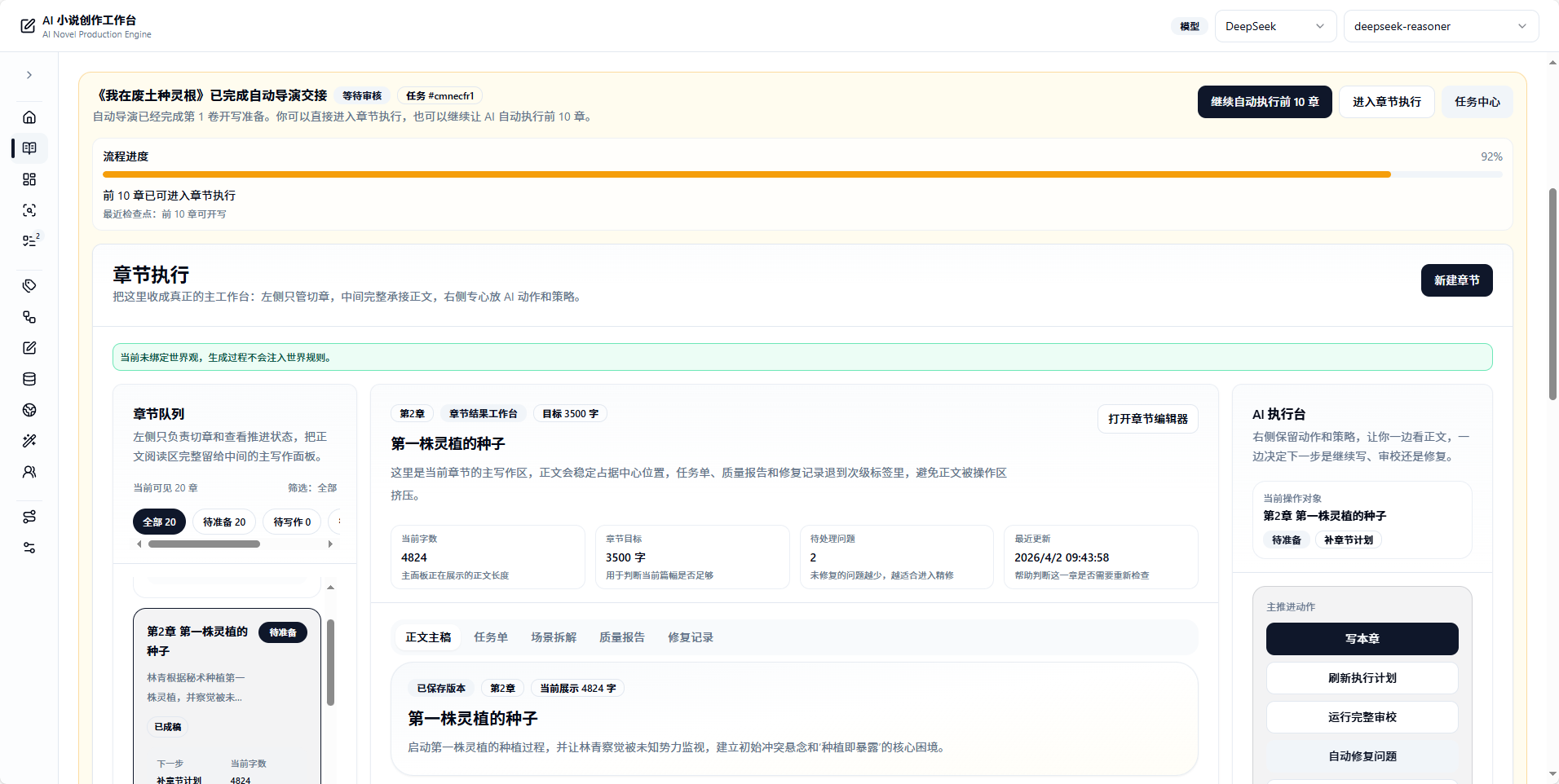
Task: Select the 待准备 20 filter chip
Action: 223,522
